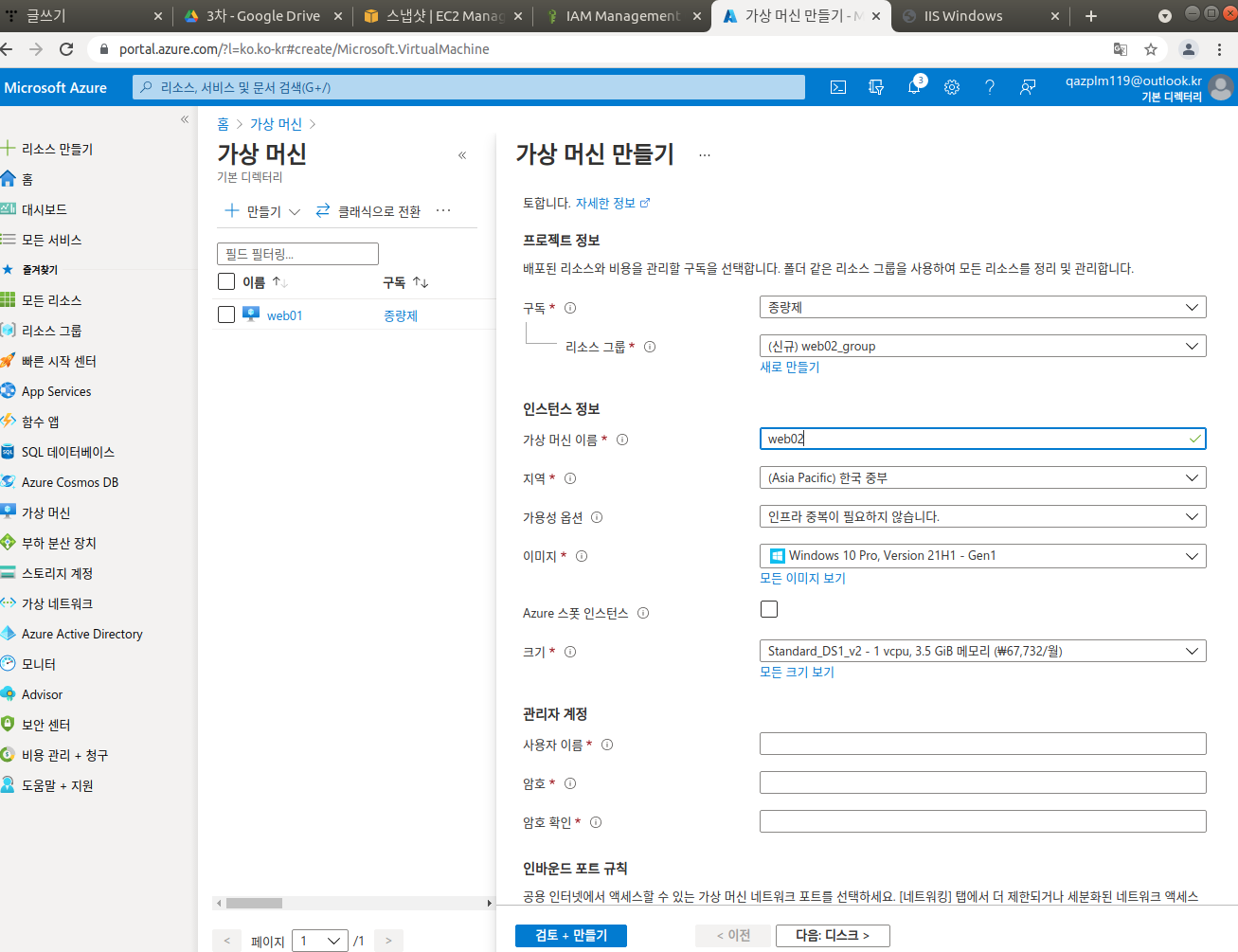Check the select-all checkbox by 이름
Viewport: 1238px width, 952px height.
coord(226,281)
